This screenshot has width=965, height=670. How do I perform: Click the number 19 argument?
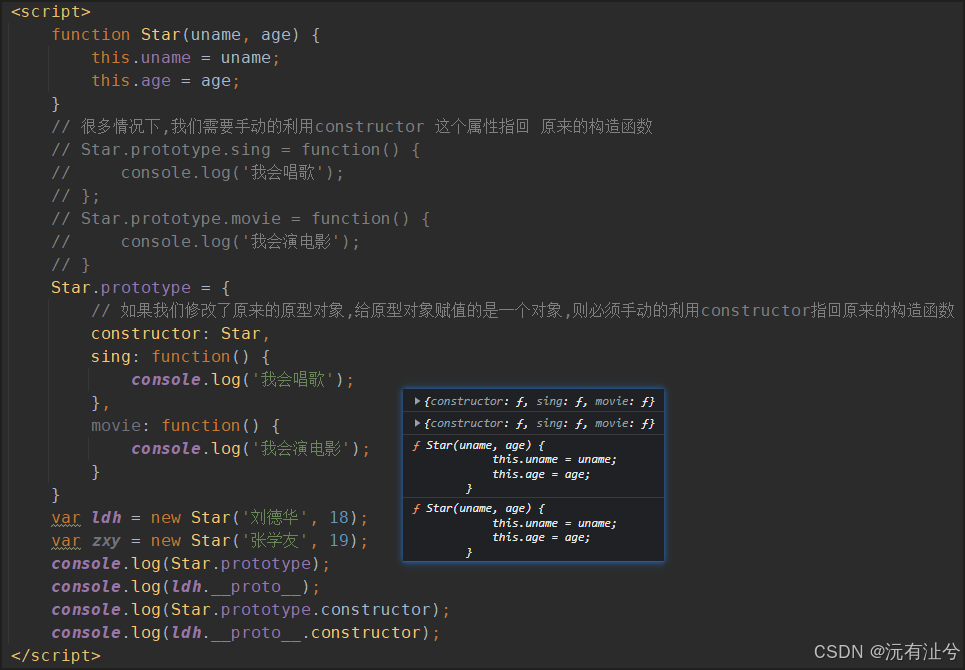click(x=339, y=541)
